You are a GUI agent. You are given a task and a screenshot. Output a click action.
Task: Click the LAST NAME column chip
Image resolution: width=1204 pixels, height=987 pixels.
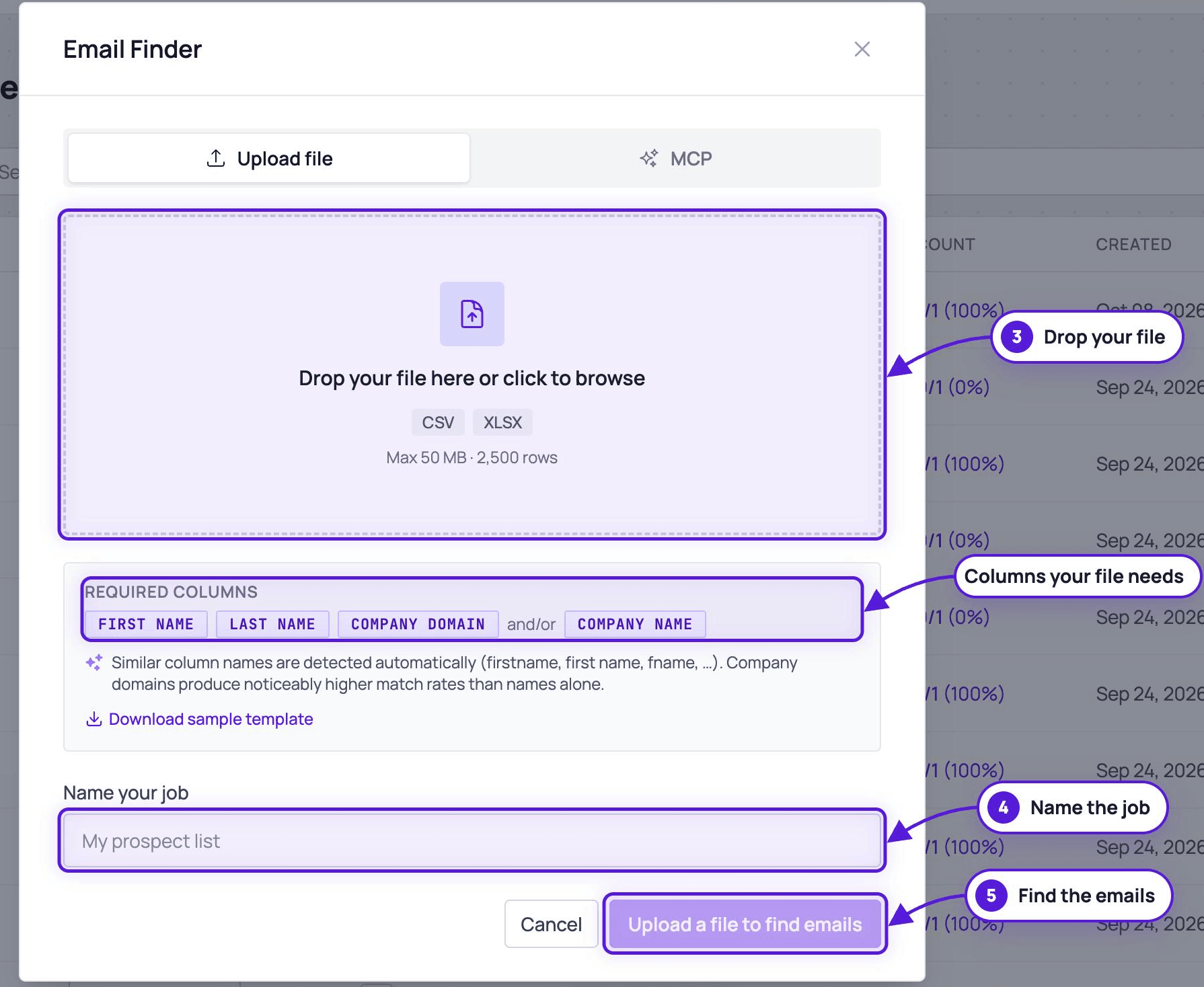(x=272, y=624)
